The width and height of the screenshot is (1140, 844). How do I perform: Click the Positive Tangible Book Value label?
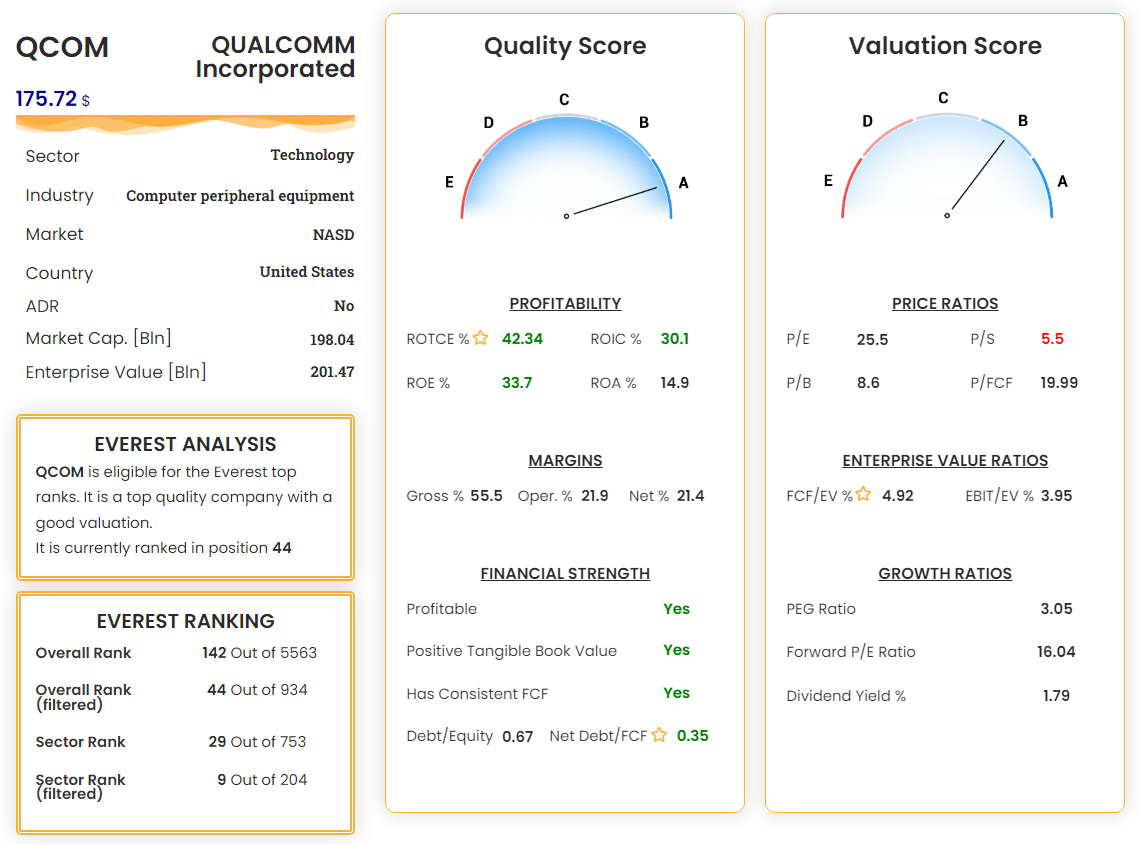511,651
